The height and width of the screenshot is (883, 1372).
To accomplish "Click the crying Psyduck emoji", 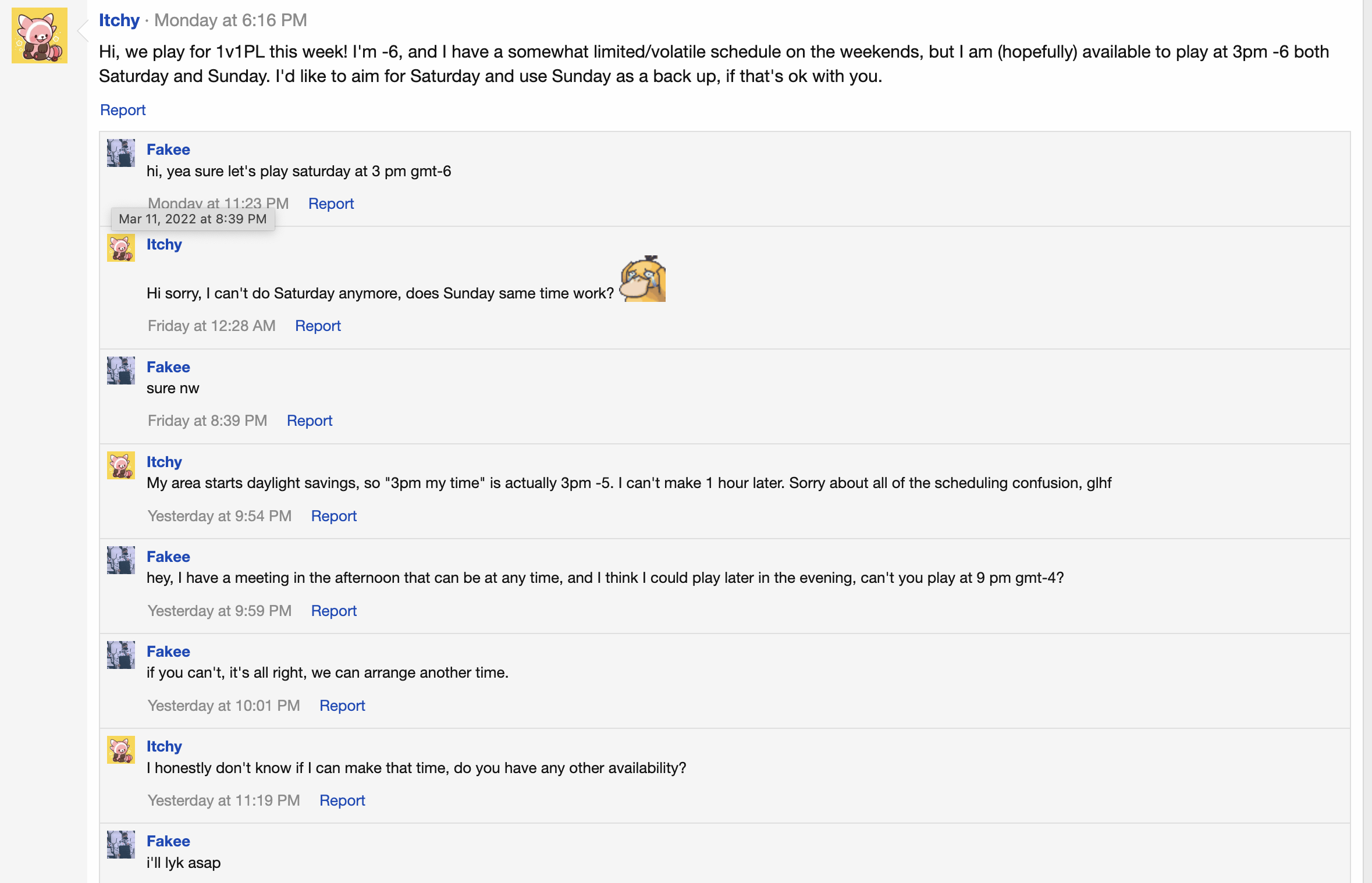I will tap(642, 279).
